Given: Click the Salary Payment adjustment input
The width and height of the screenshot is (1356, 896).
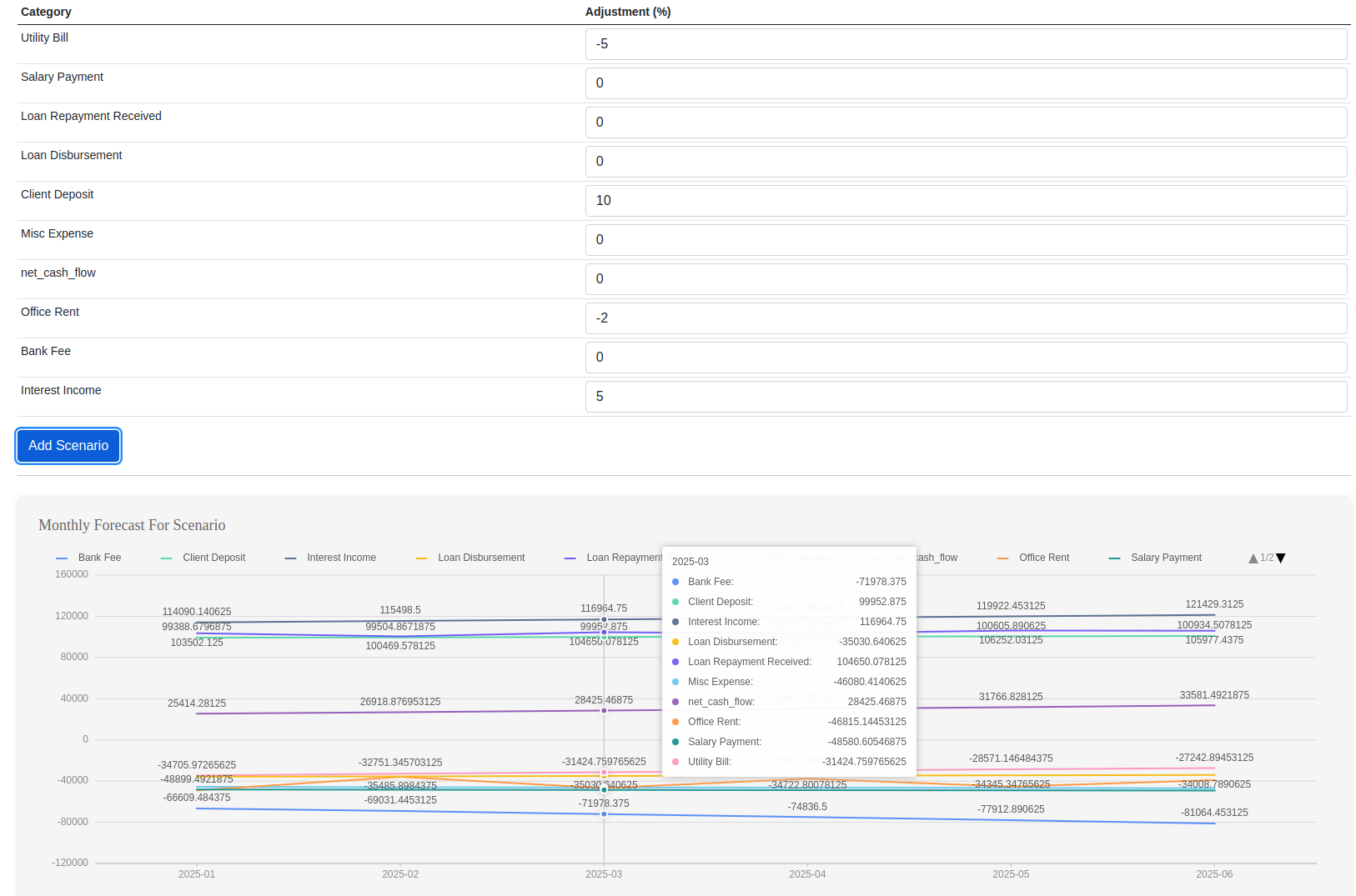Looking at the screenshot, I should coord(966,83).
